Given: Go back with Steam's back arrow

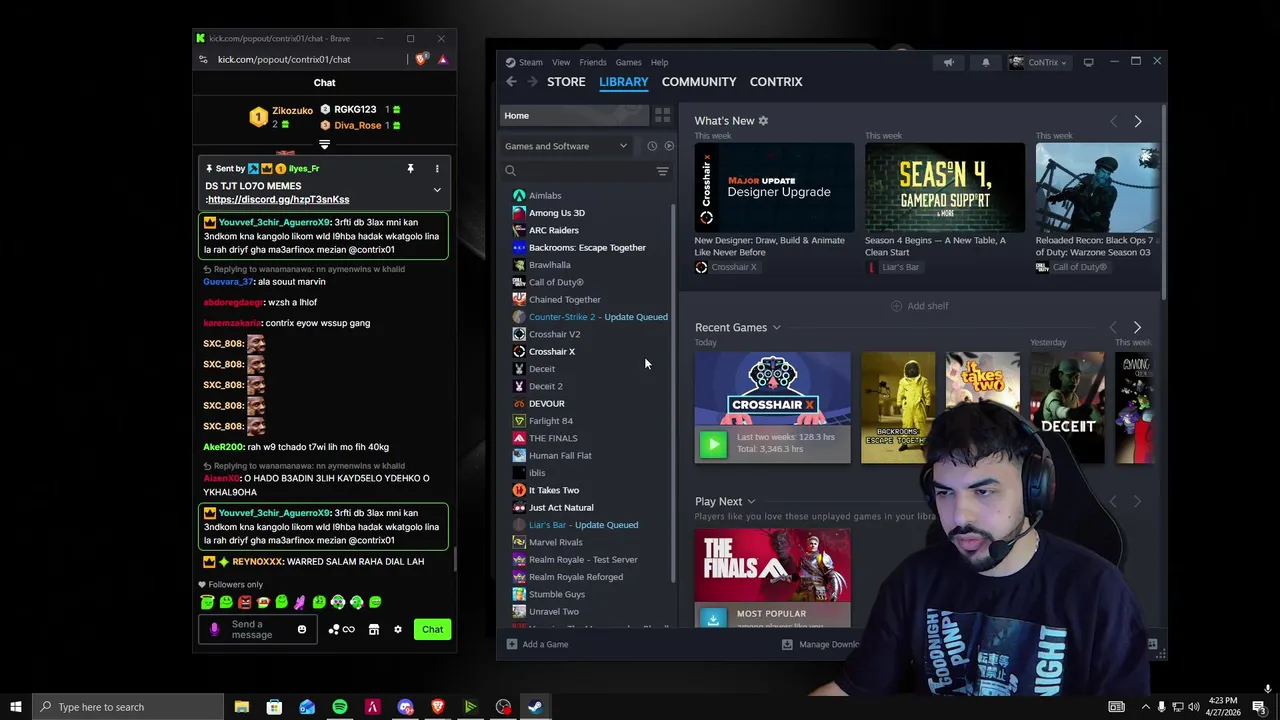Looking at the screenshot, I should tap(511, 82).
